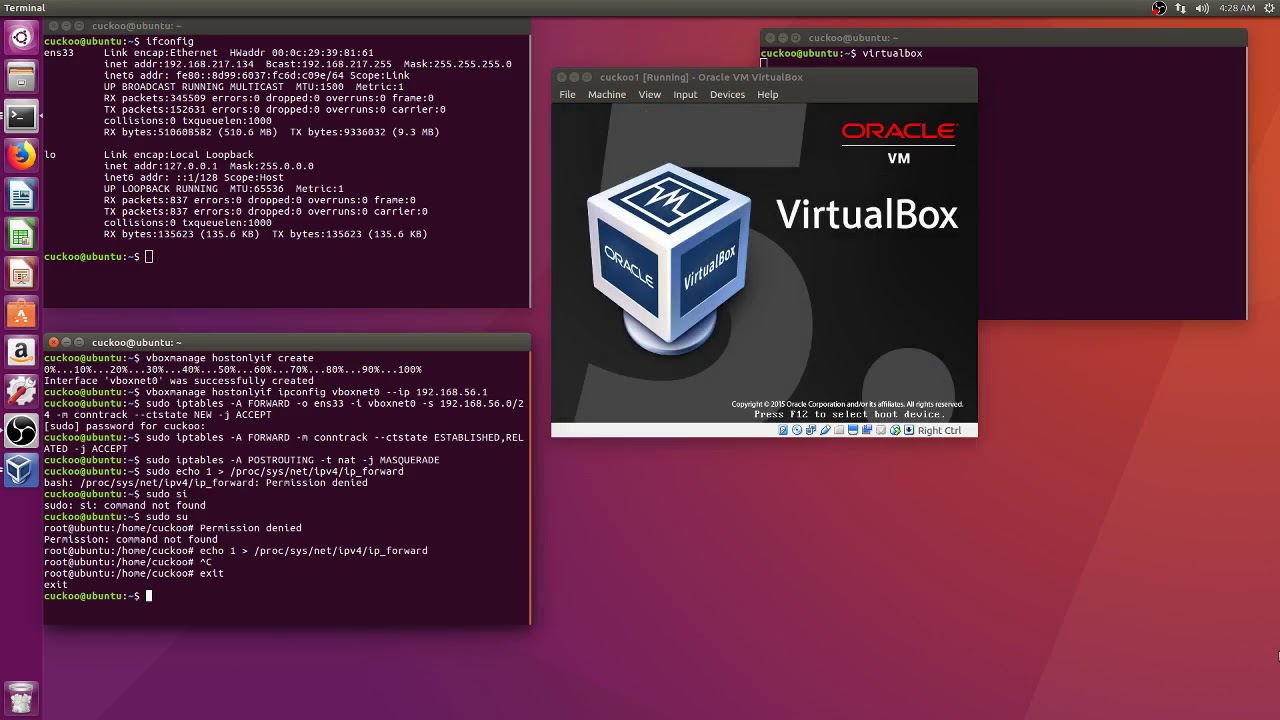
Task: Open the session power menu gear
Action: pos(1267,8)
